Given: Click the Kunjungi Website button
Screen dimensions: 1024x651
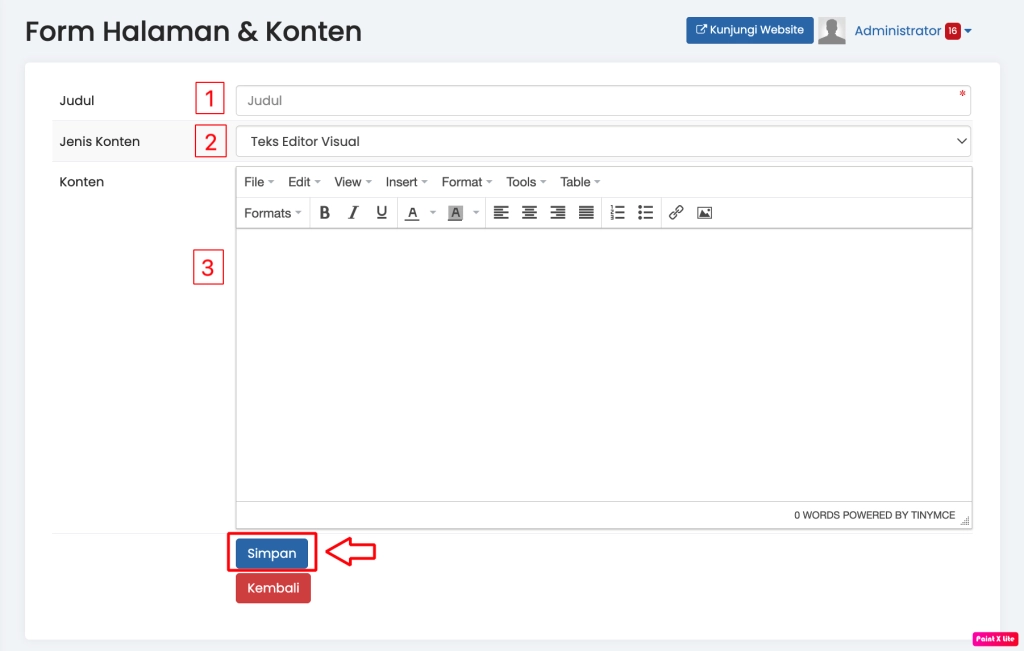Looking at the screenshot, I should 749,30.
